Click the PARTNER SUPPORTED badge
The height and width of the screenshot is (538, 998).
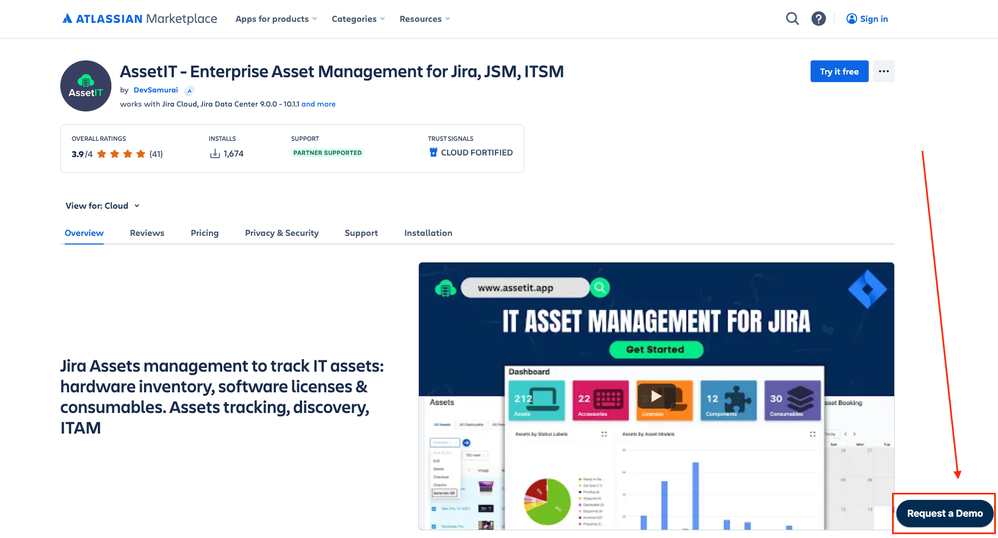pyautogui.click(x=327, y=153)
